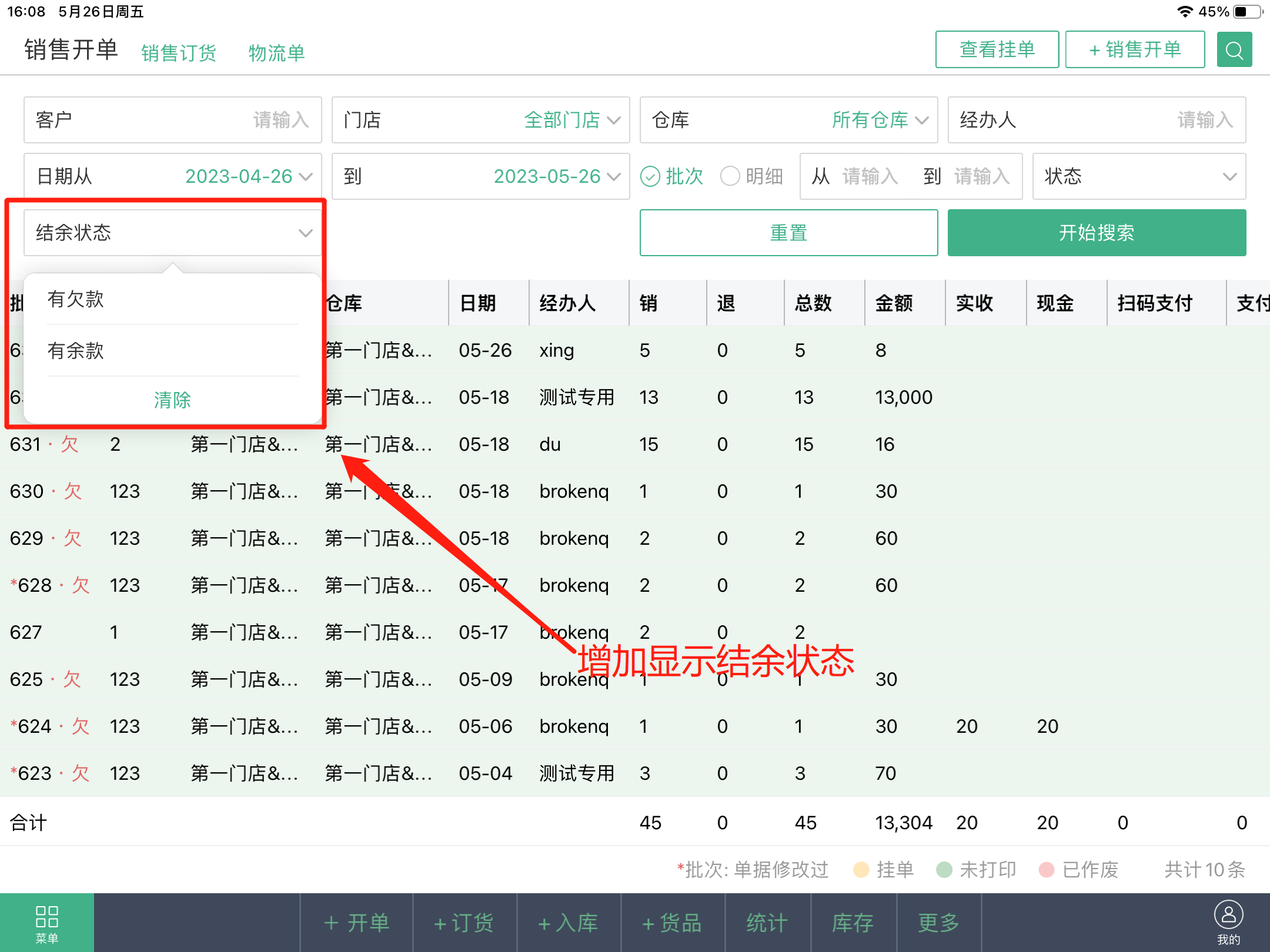1270x952 pixels.
Task: Collapse the 结余状态 dropdown
Action: pos(173,233)
